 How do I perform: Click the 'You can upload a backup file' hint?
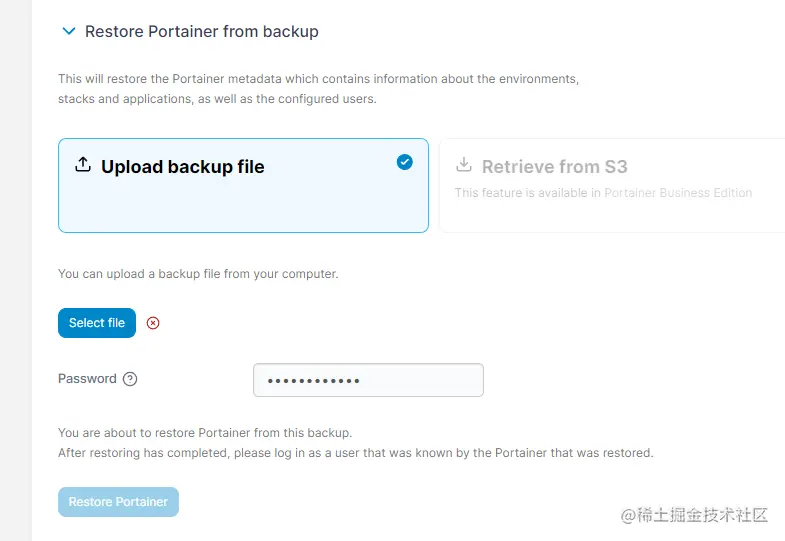(198, 274)
